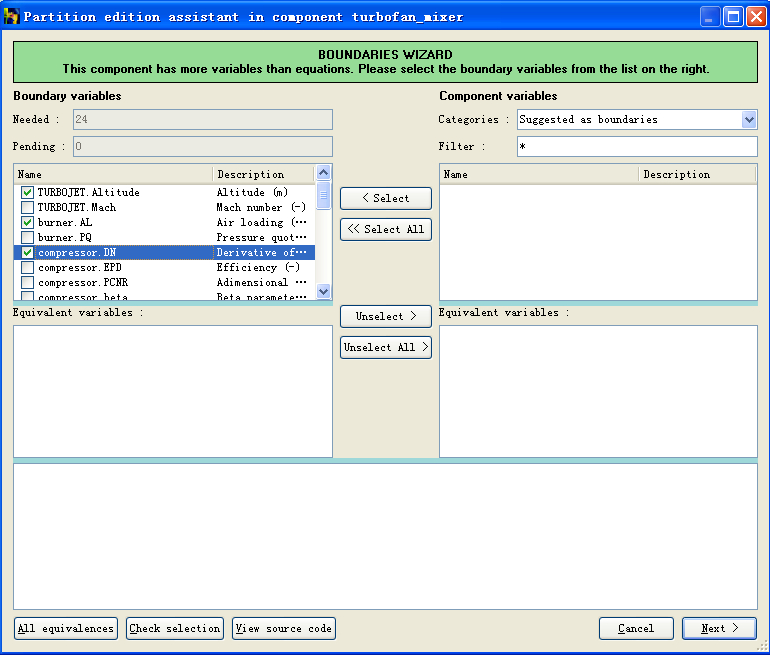This screenshot has width=770, height=655.
Task: Select the burner.PQ row text
Action: tap(65, 238)
